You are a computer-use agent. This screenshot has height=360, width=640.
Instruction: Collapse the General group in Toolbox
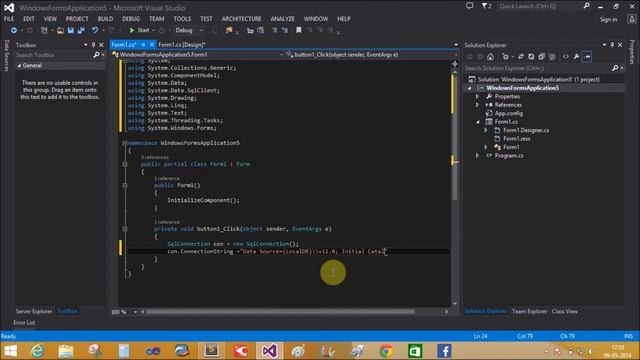tap(19, 65)
